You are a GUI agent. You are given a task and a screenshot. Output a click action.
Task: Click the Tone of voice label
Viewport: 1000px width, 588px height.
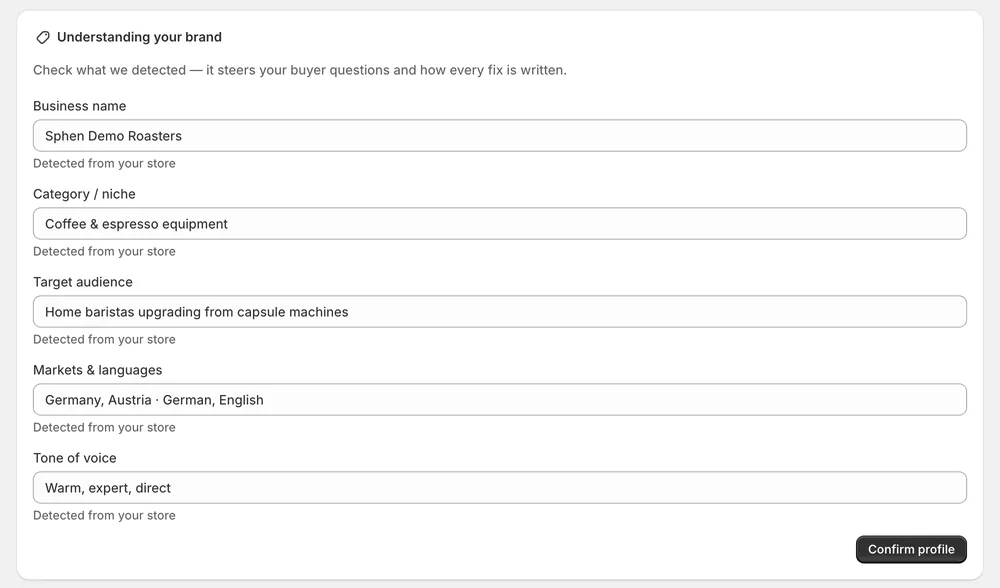[75, 458]
